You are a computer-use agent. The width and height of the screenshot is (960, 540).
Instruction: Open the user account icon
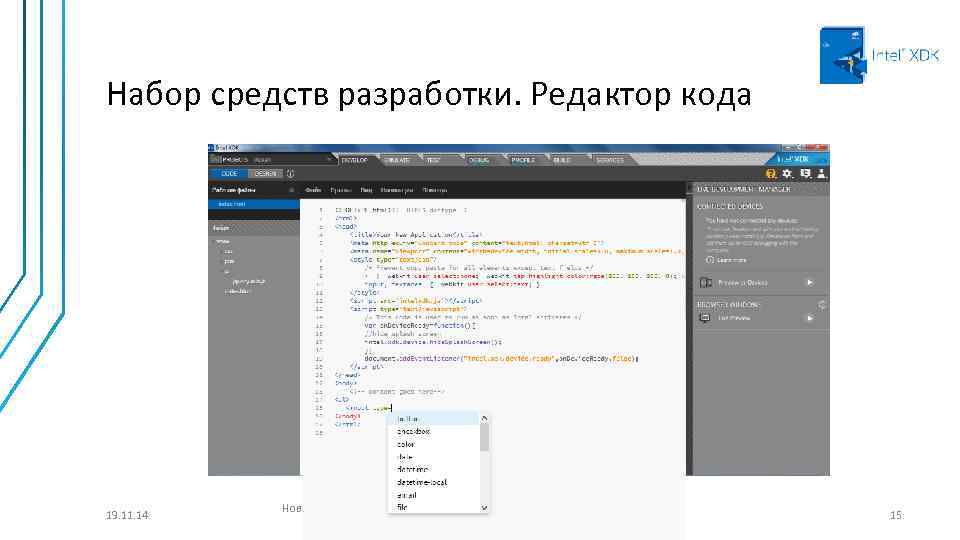(822, 174)
